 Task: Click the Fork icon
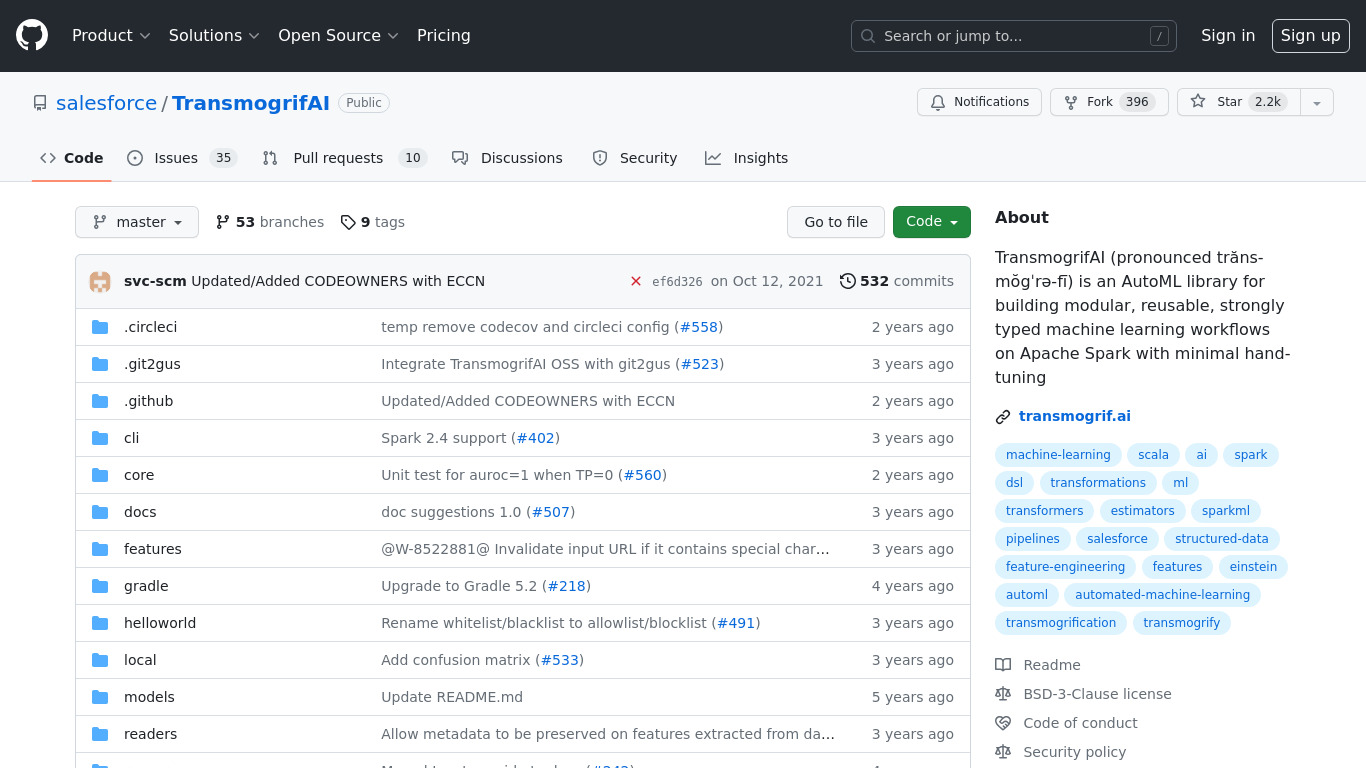(x=1071, y=102)
